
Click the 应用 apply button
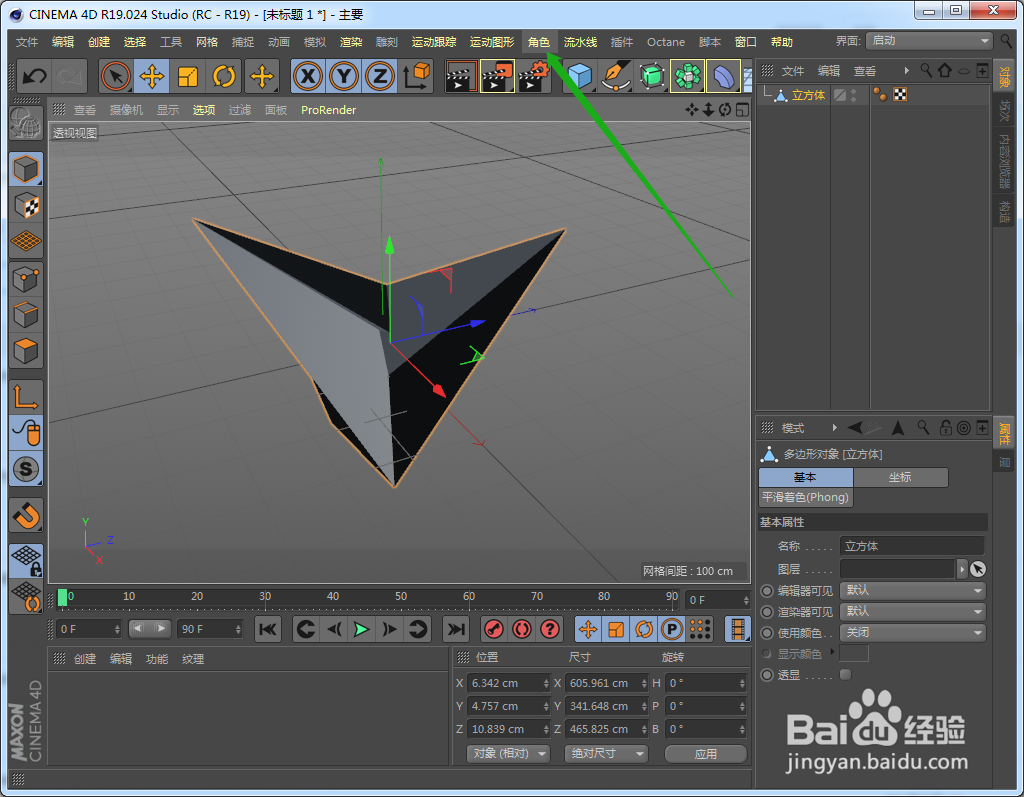(705, 754)
